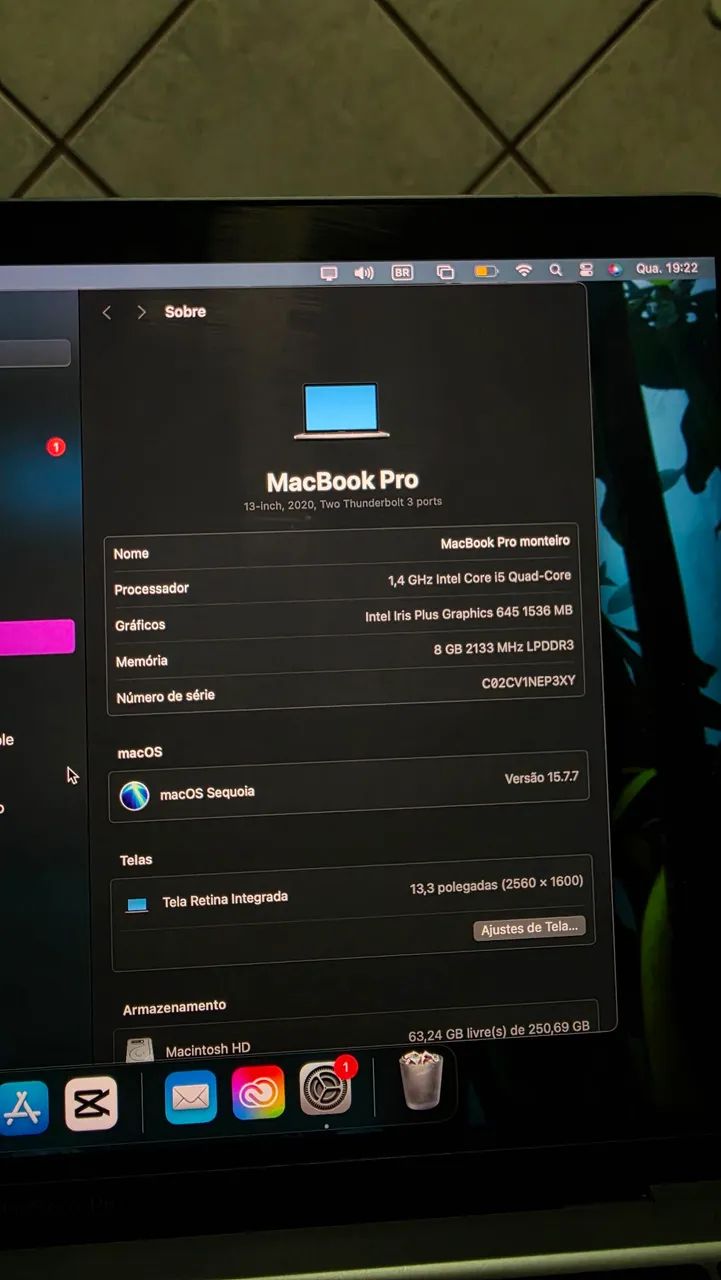This screenshot has height=1280, width=721.
Task: Click the Memória row label
Action: [141, 661]
